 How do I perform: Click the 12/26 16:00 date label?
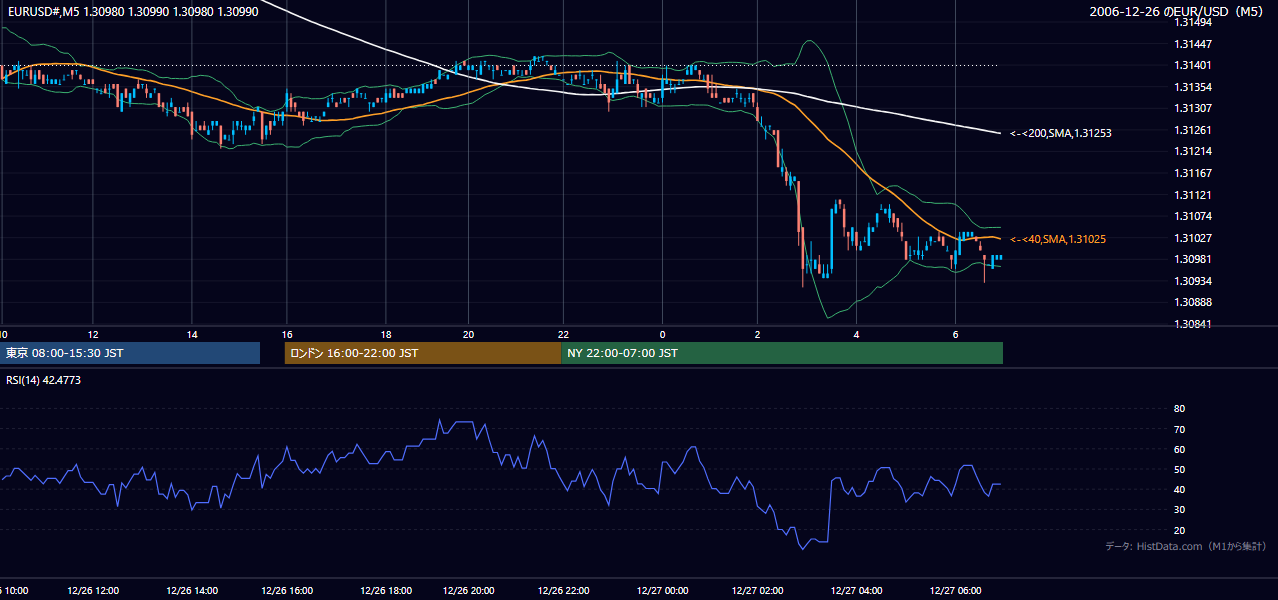[x=286, y=591]
